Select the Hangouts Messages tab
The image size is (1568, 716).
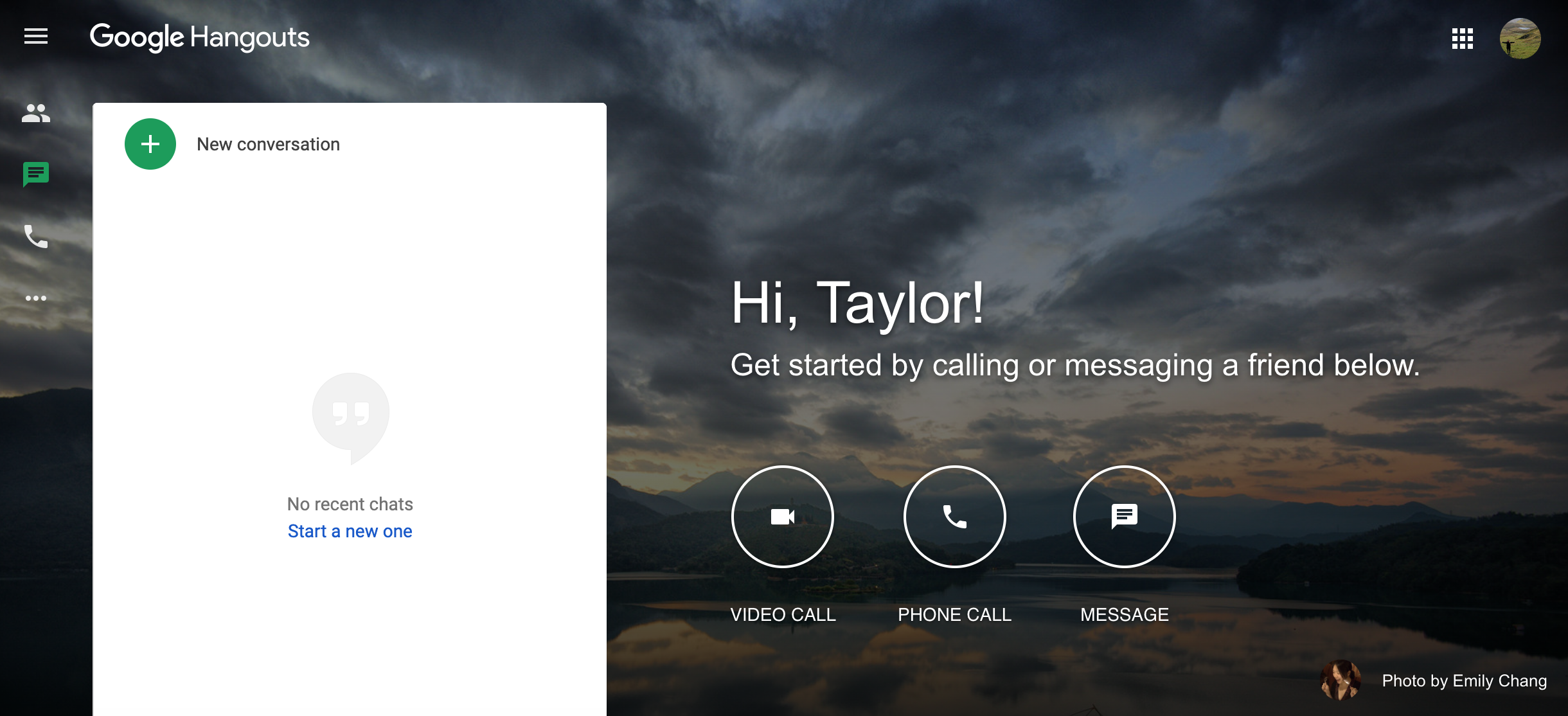[x=36, y=174]
